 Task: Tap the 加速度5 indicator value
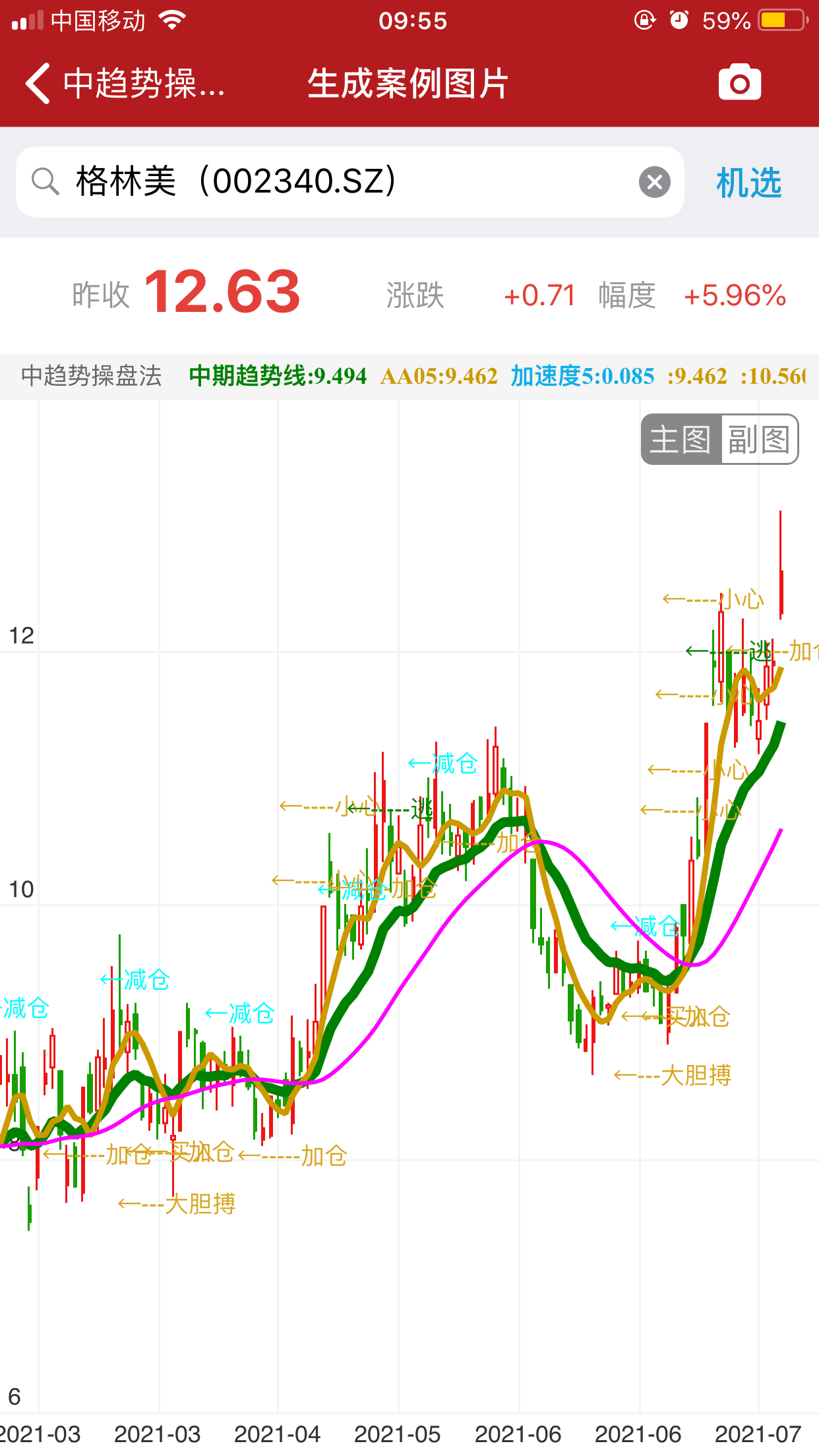pos(582,376)
